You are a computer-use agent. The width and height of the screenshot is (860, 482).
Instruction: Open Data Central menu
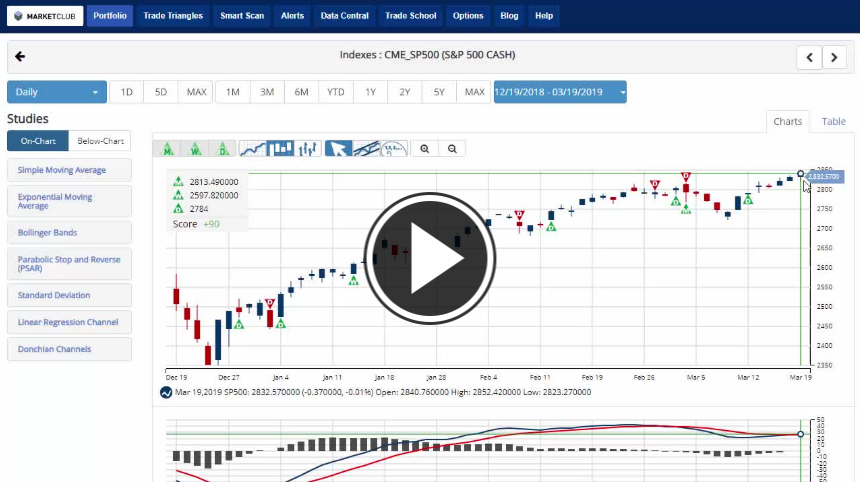pos(344,16)
